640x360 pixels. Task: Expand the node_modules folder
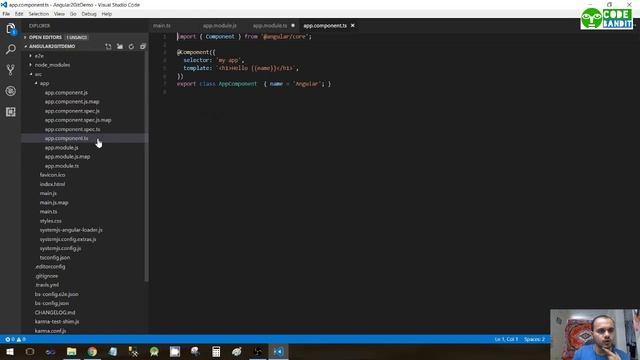pos(52,65)
